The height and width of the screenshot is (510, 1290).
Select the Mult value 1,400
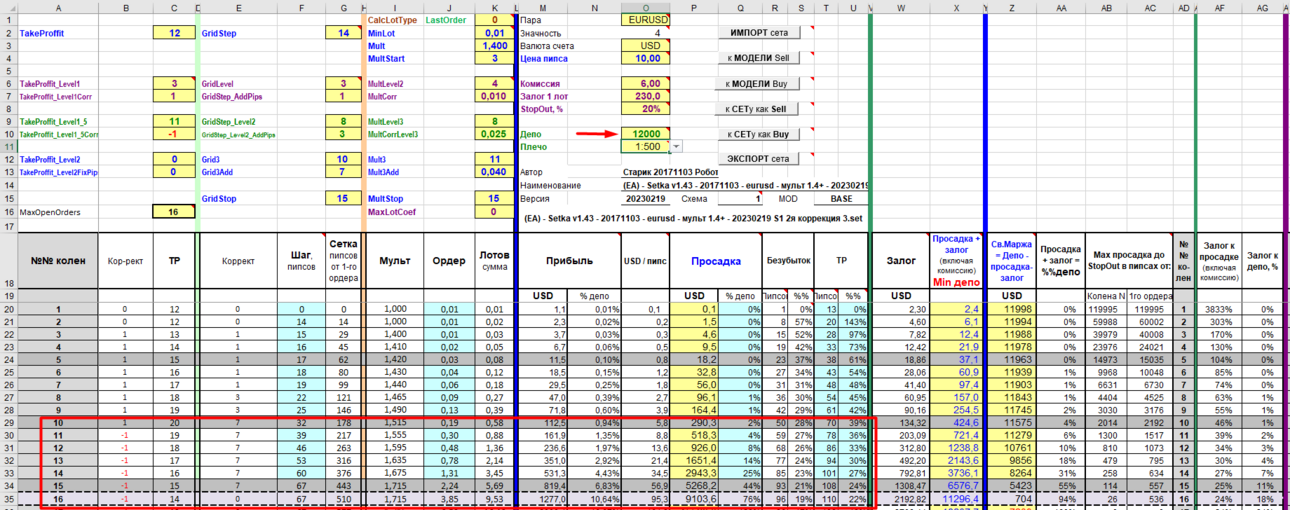493,46
